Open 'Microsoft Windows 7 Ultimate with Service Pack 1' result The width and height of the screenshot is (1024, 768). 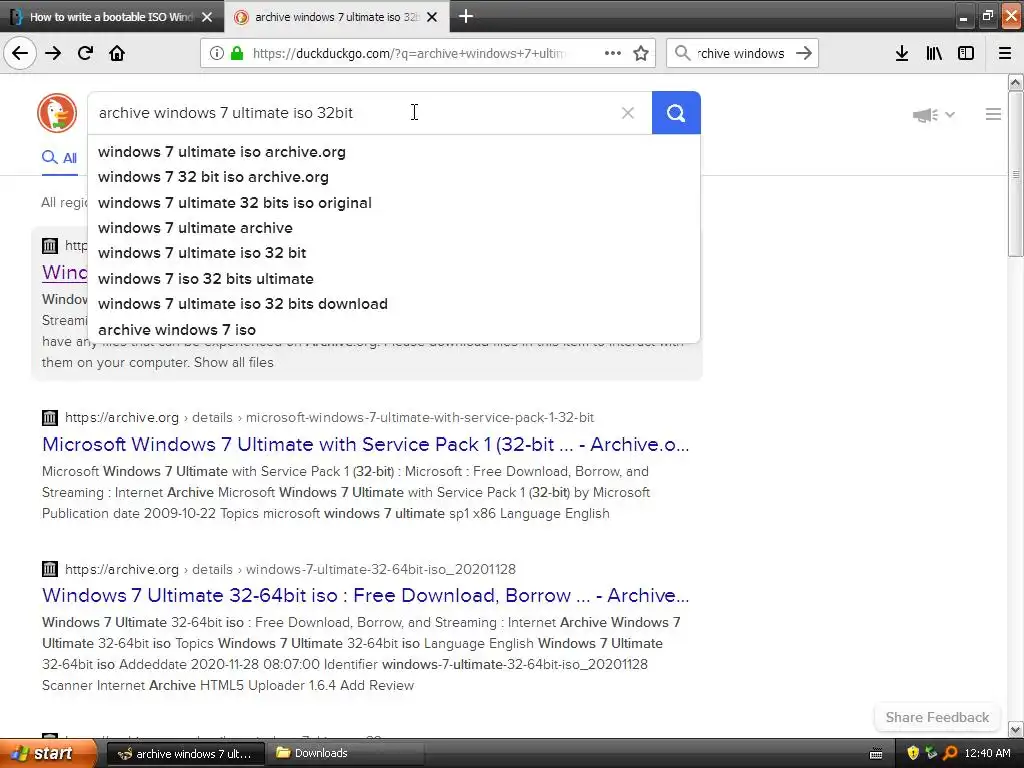coord(366,445)
